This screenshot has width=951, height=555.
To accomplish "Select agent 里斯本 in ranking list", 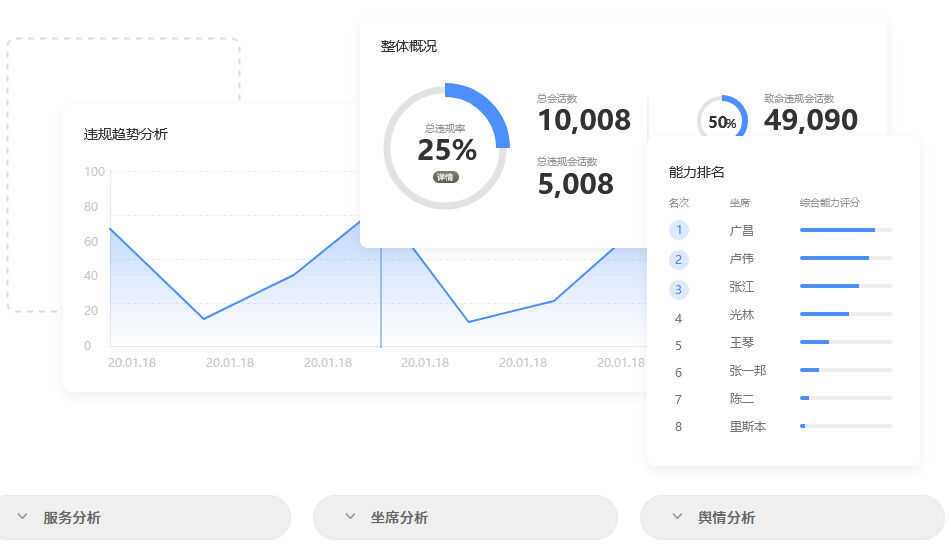I will [747, 427].
